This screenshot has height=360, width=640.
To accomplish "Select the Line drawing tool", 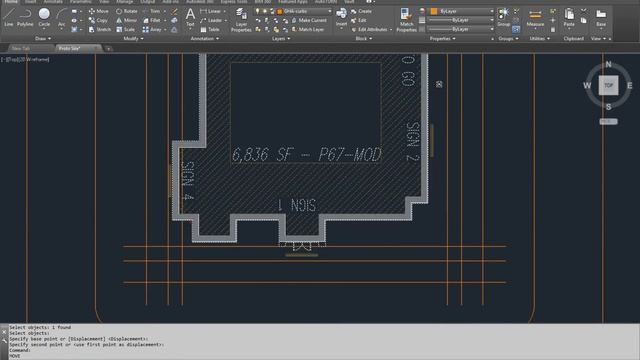I will click(9, 18).
